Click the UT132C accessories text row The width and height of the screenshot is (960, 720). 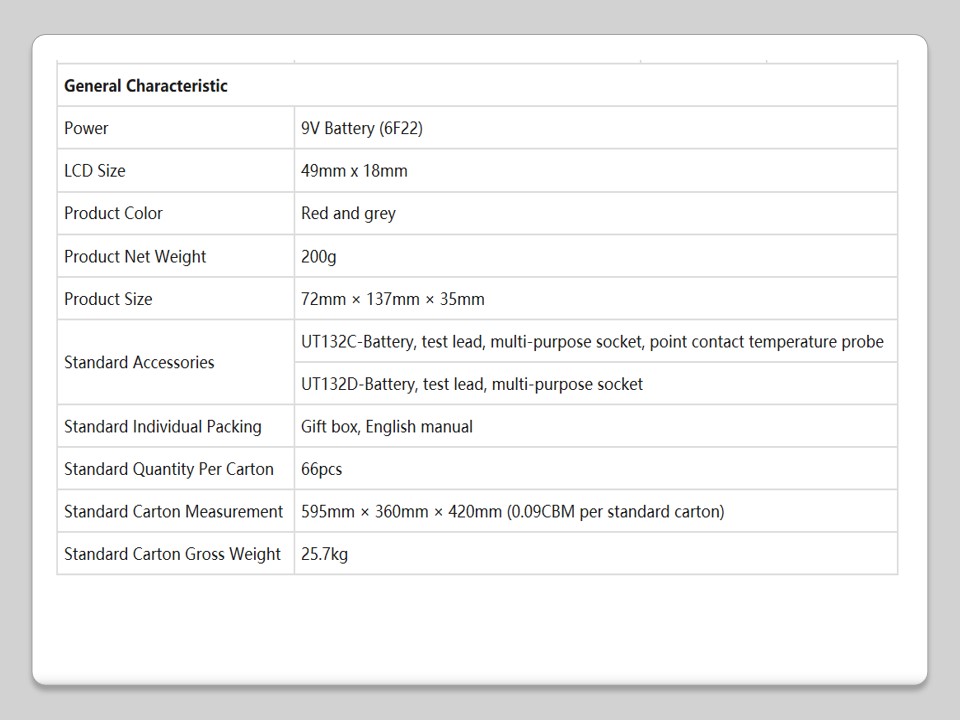[x=592, y=342]
